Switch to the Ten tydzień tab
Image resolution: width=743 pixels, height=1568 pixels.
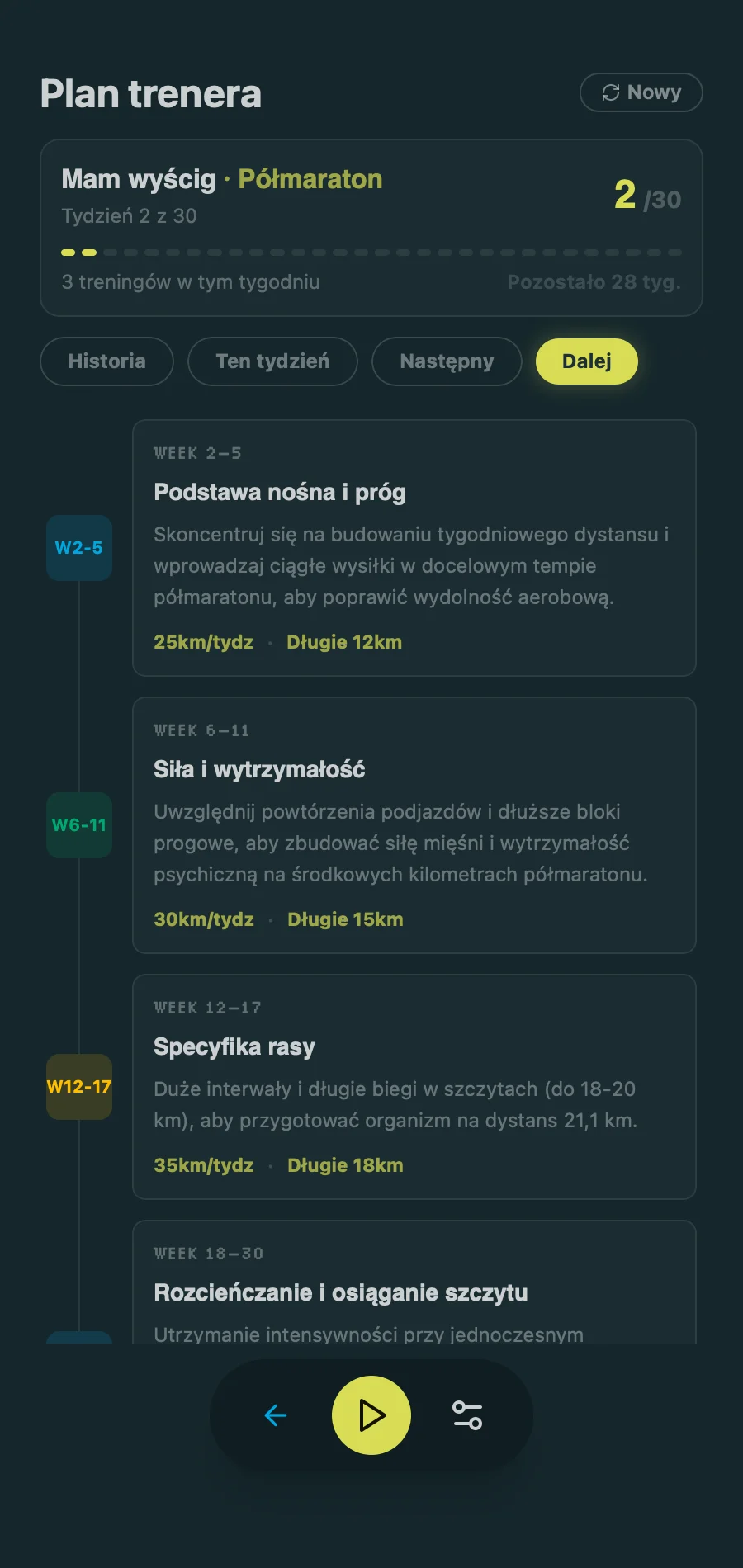272,361
